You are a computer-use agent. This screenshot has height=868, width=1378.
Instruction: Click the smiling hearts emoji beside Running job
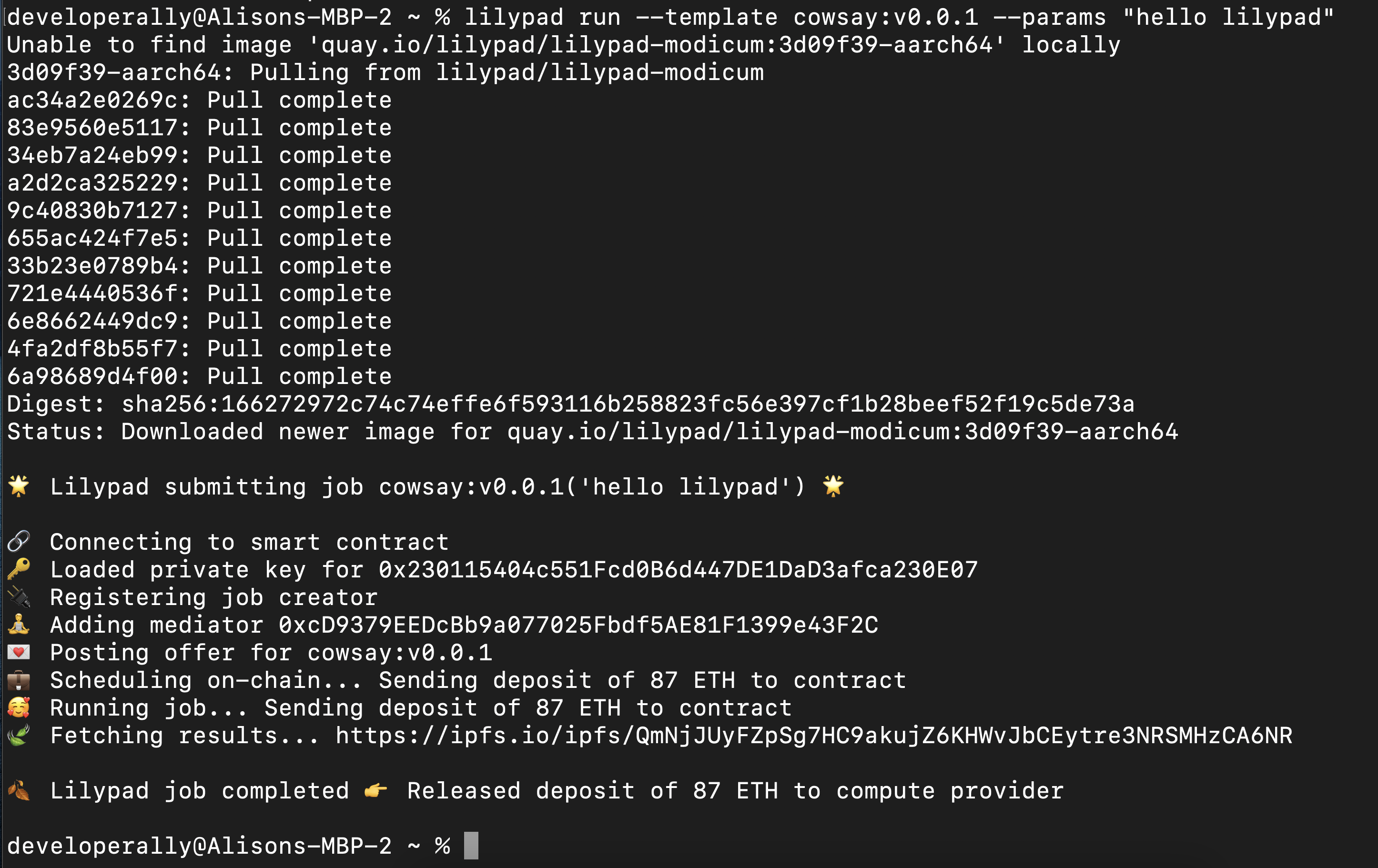[x=18, y=707]
